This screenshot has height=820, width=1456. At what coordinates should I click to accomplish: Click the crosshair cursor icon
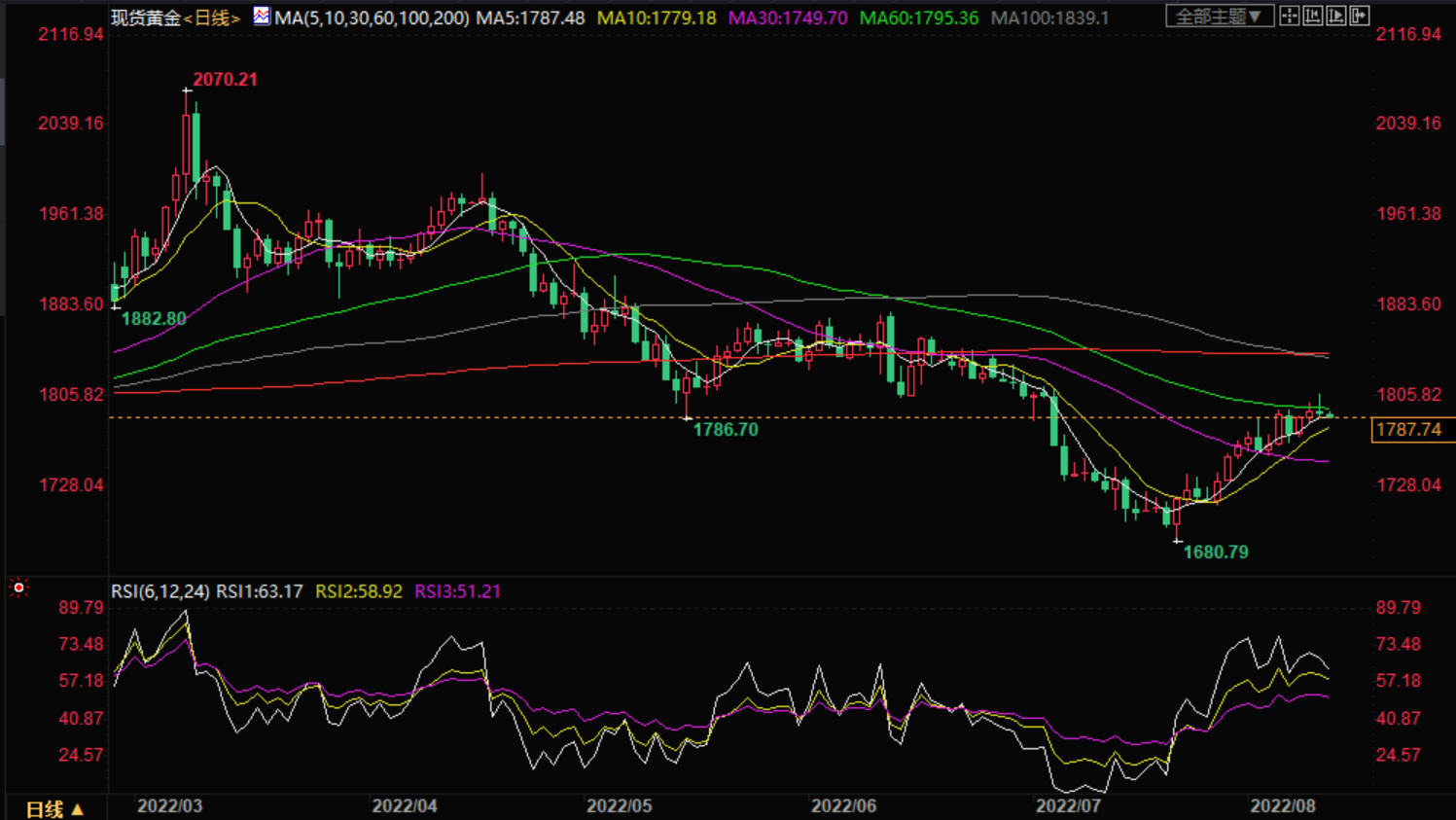tap(1290, 17)
